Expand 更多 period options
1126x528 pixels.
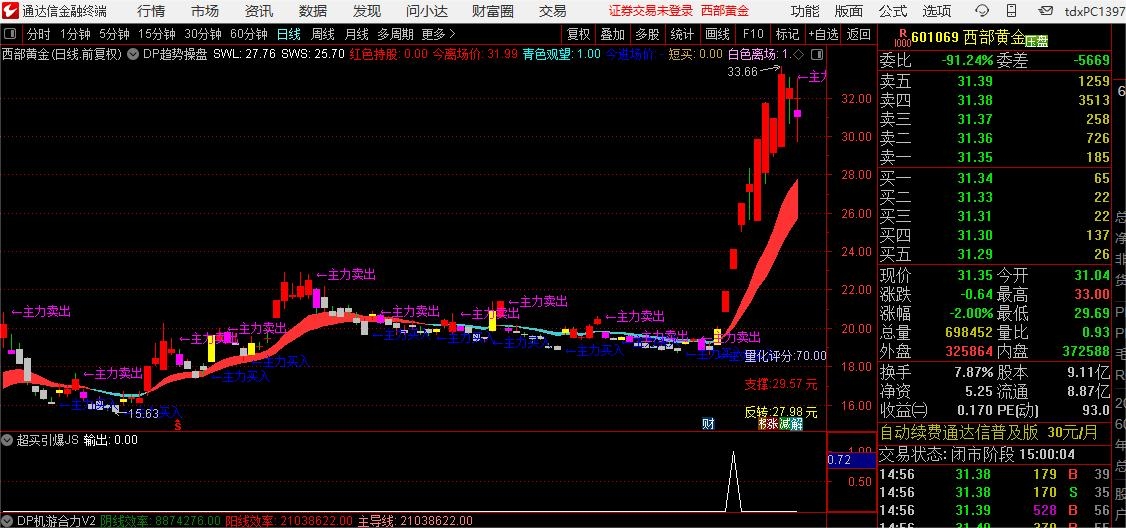[x=438, y=34]
